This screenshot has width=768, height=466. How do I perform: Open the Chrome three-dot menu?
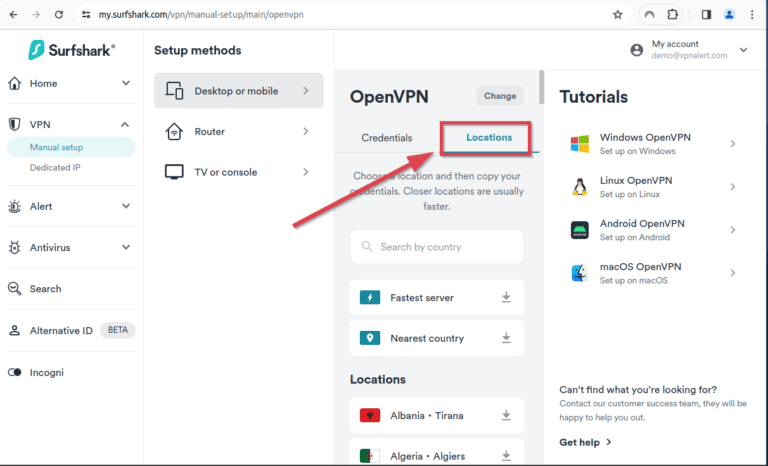pos(752,15)
